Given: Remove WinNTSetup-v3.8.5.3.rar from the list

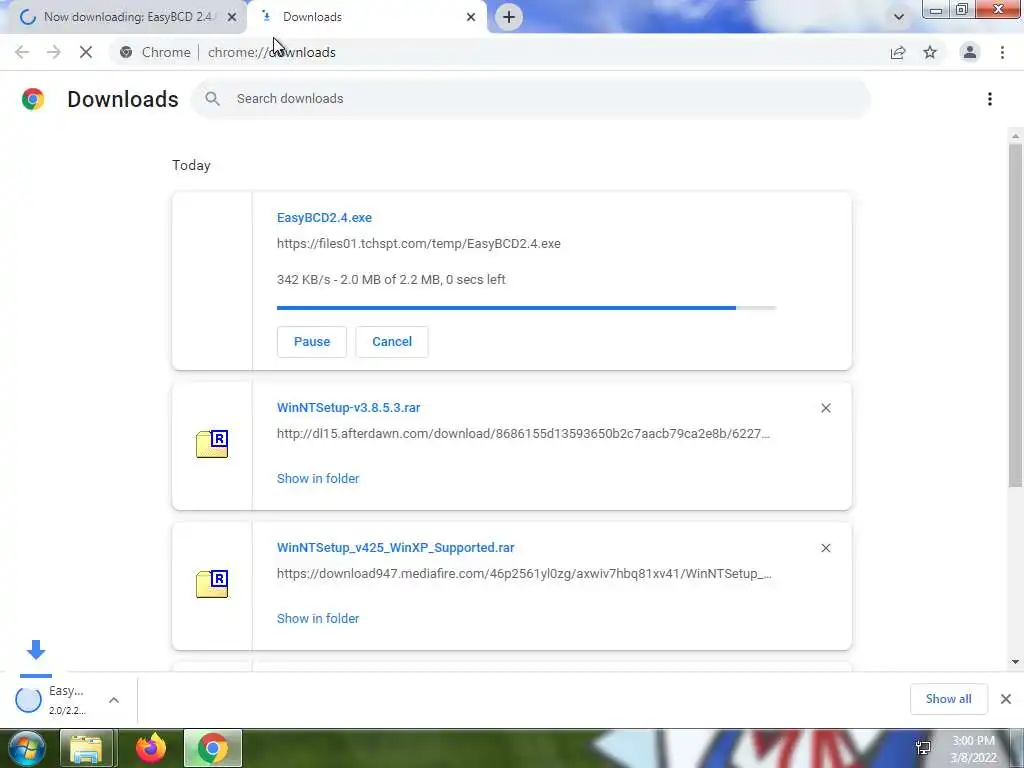Looking at the screenshot, I should tap(825, 408).
